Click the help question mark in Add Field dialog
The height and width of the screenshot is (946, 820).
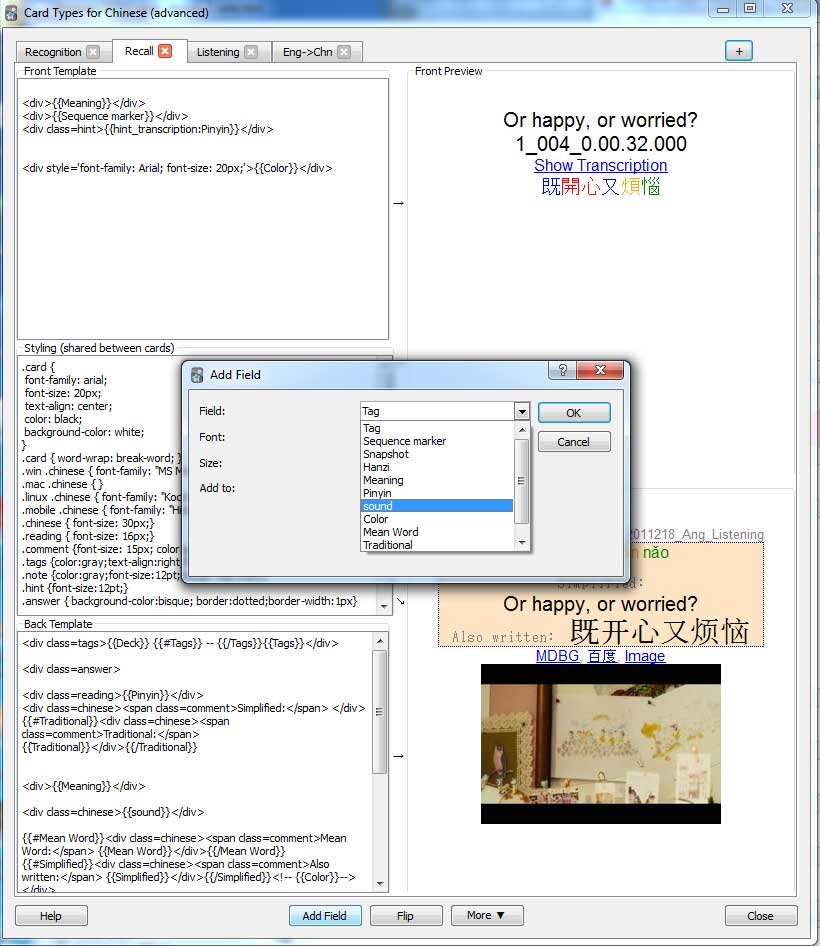click(x=563, y=371)
